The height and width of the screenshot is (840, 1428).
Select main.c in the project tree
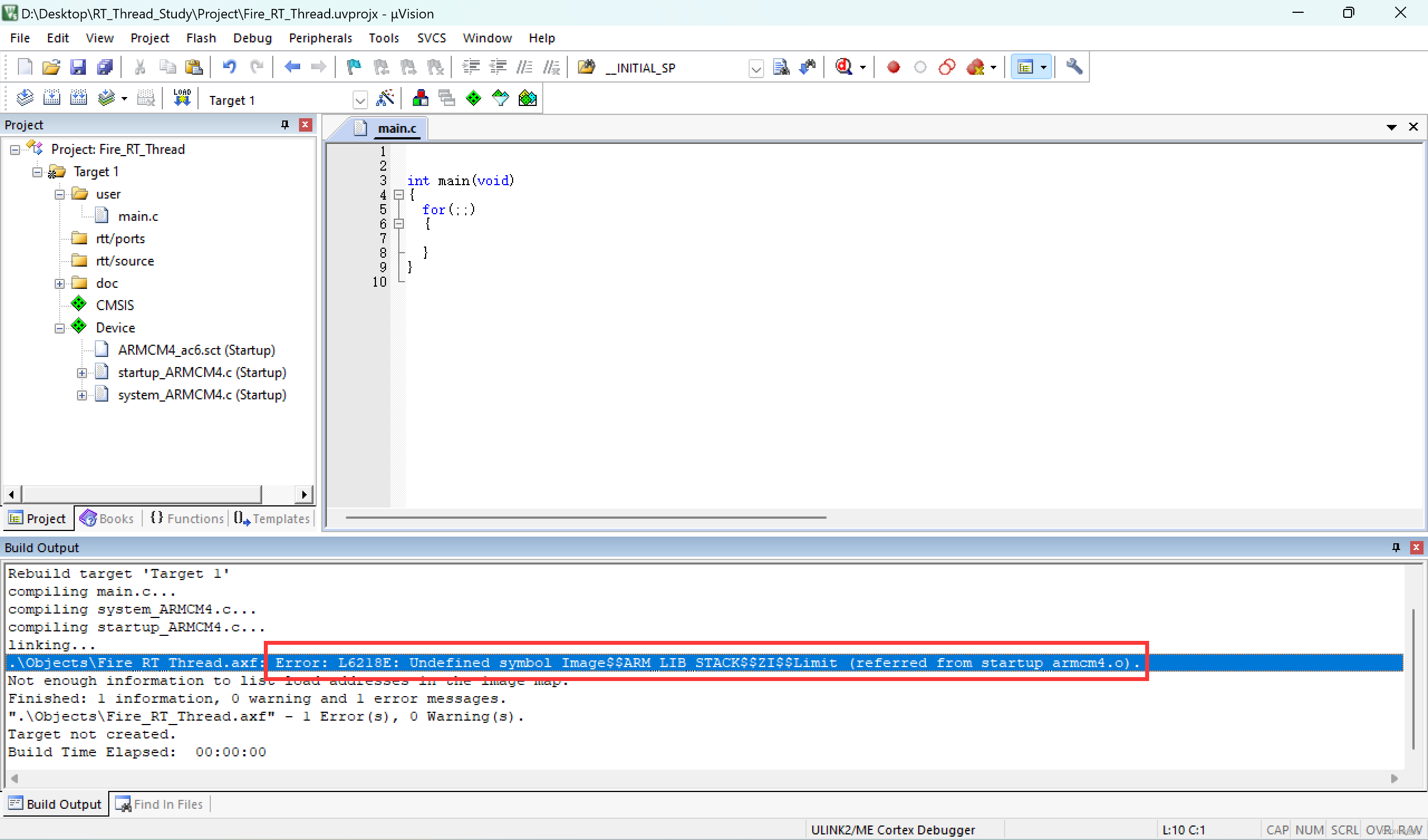tap(138, 216)
